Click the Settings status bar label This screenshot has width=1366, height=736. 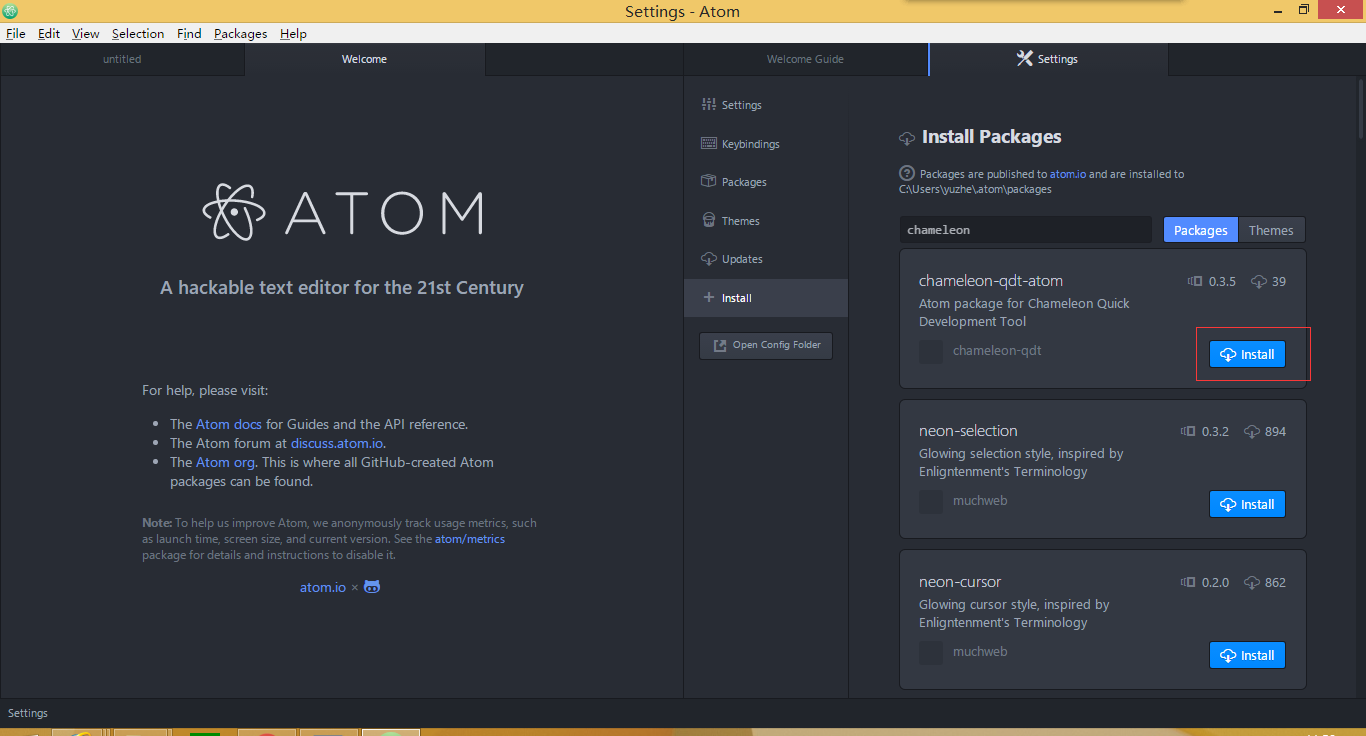(x=28, y=713)
